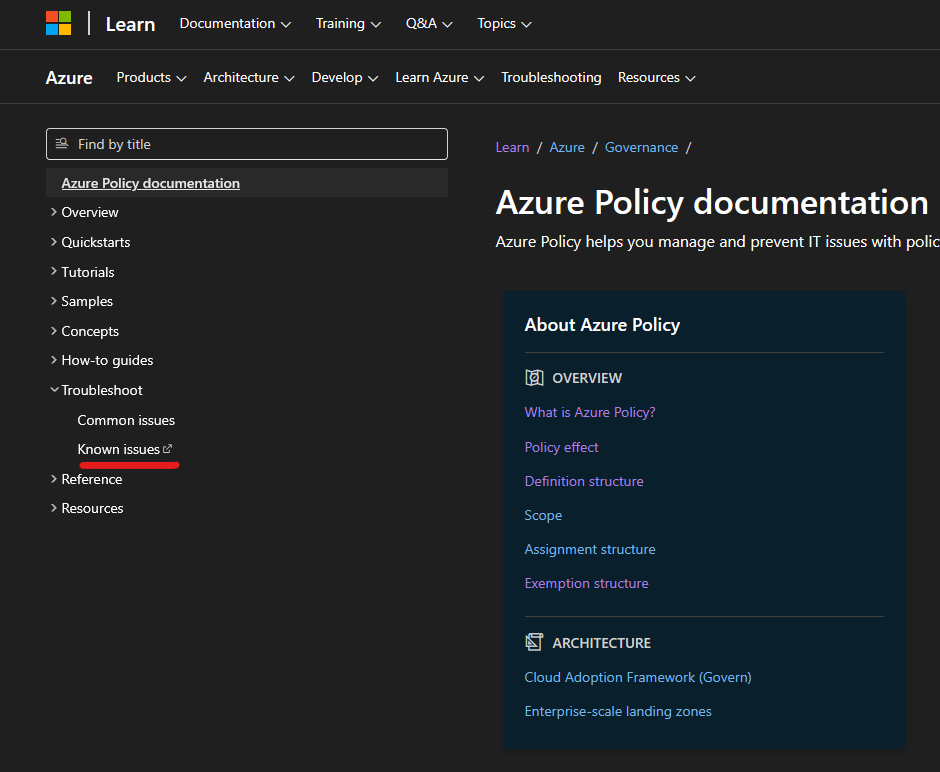The image size is (940, 772).
Task: Open the What is Azure Policy? link
Action: click(590, 412)
